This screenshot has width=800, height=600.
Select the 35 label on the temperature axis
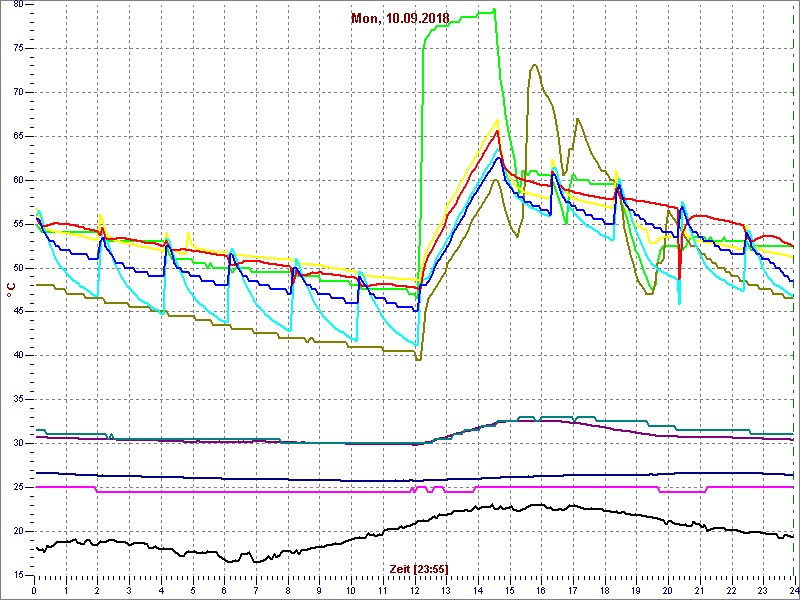click(17, 399)
